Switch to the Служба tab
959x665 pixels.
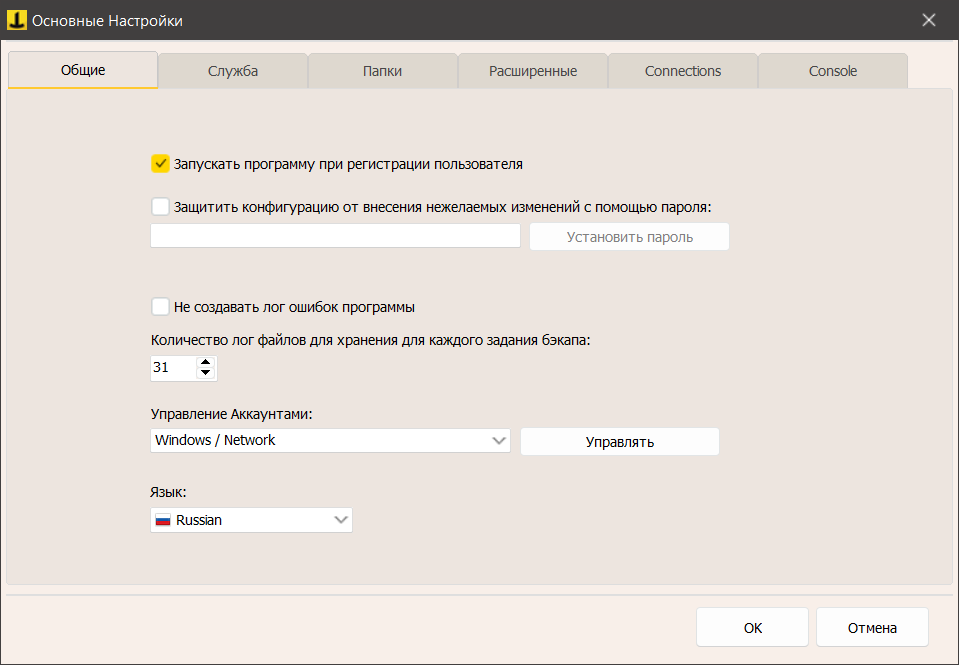click(233, 71)
